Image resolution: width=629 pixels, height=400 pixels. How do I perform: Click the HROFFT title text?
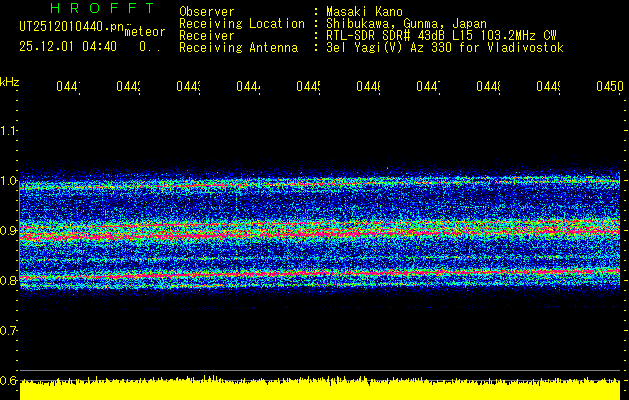(x=102, y=8)
